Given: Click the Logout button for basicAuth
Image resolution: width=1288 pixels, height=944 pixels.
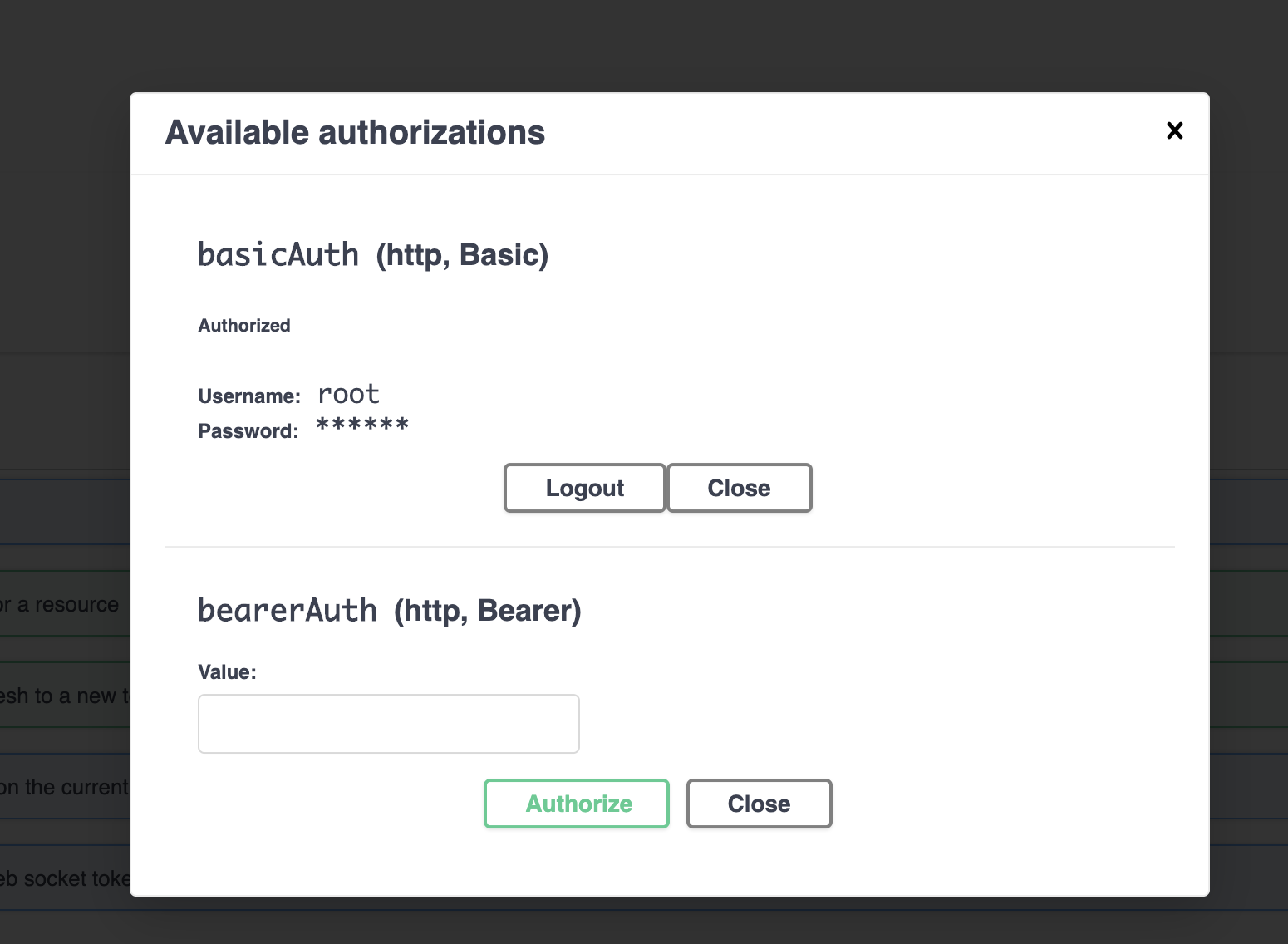Looking at the screenshot, I should (583, 488).
